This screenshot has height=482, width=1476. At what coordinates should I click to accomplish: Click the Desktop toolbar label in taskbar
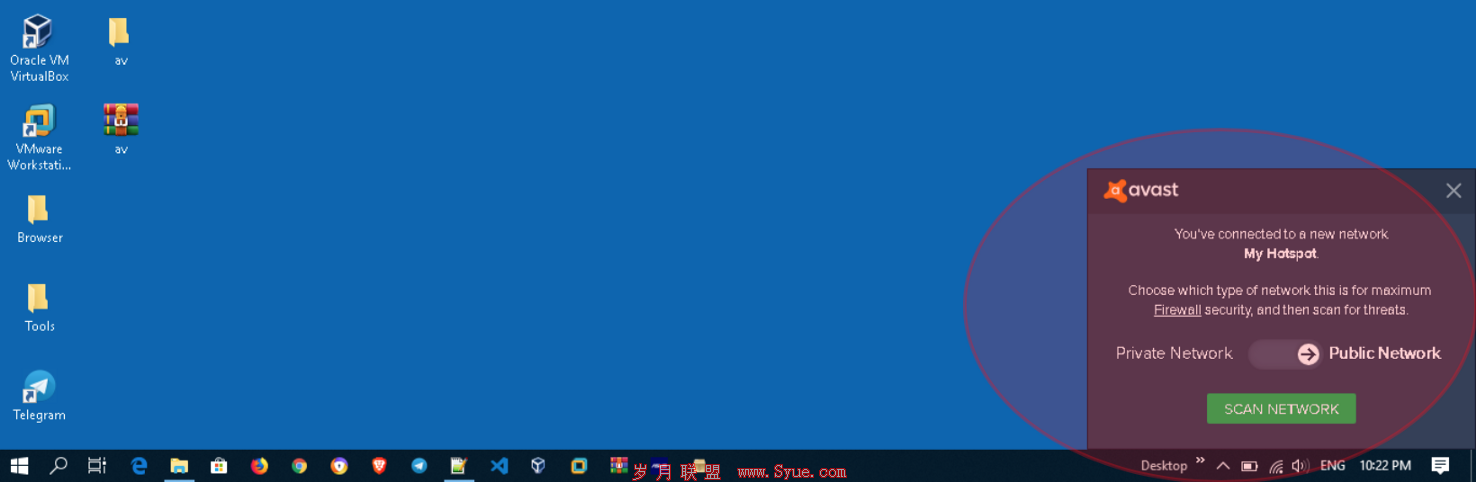[x=1164, y=466]
